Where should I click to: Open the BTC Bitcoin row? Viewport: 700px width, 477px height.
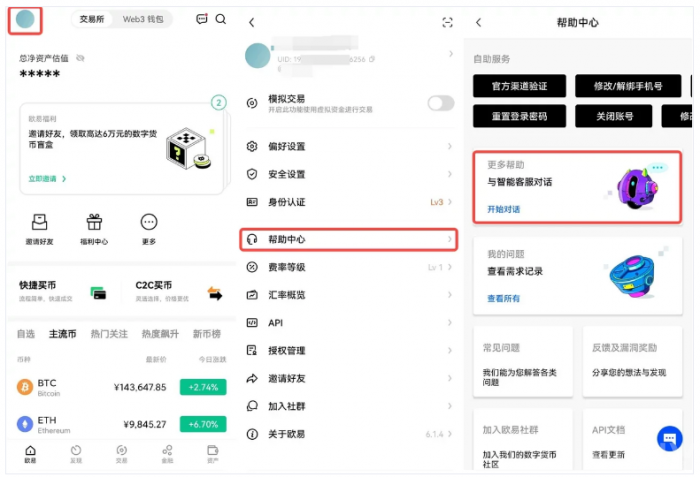click(x=121, y=387)
